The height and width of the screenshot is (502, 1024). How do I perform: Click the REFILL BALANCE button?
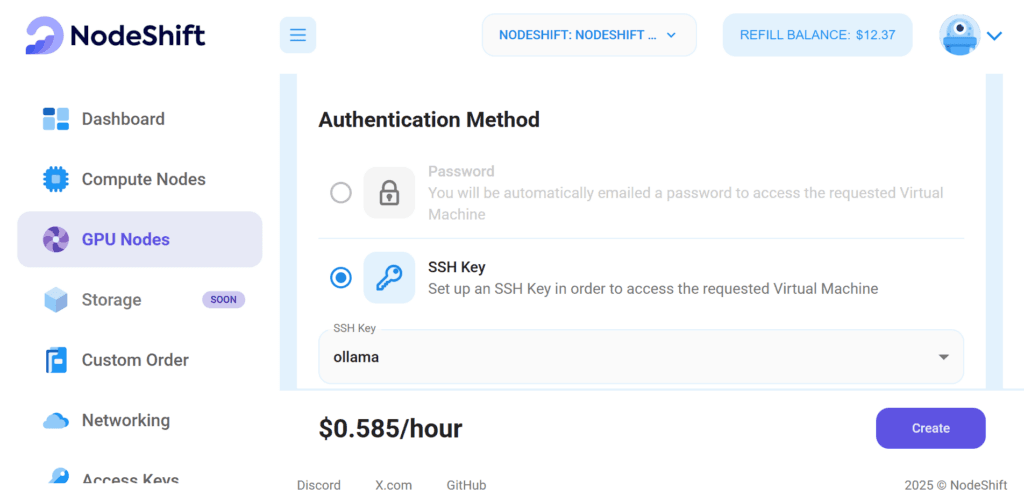pos(817,35)
